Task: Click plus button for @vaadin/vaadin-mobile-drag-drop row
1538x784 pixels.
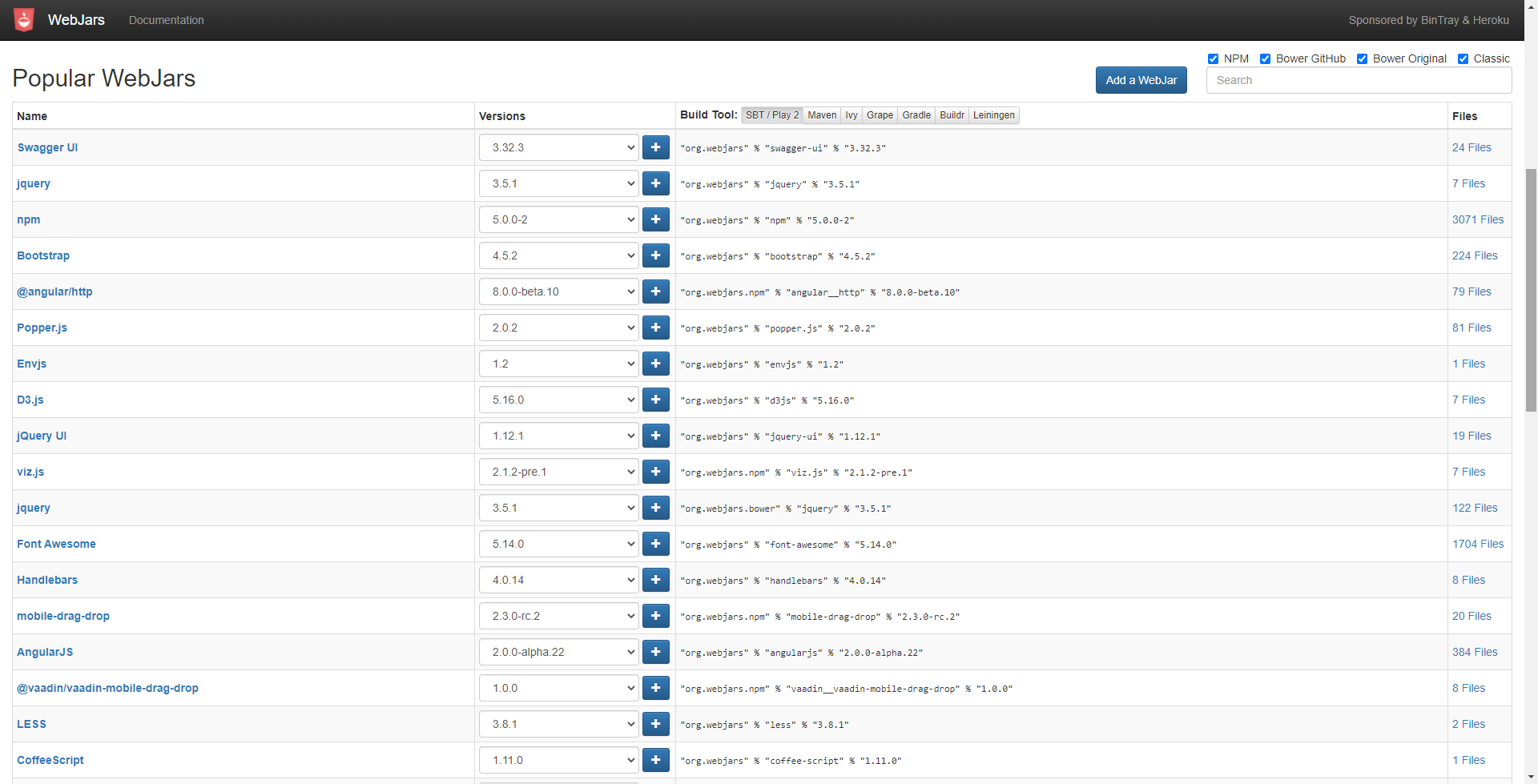Action: [x=655, y=688]
